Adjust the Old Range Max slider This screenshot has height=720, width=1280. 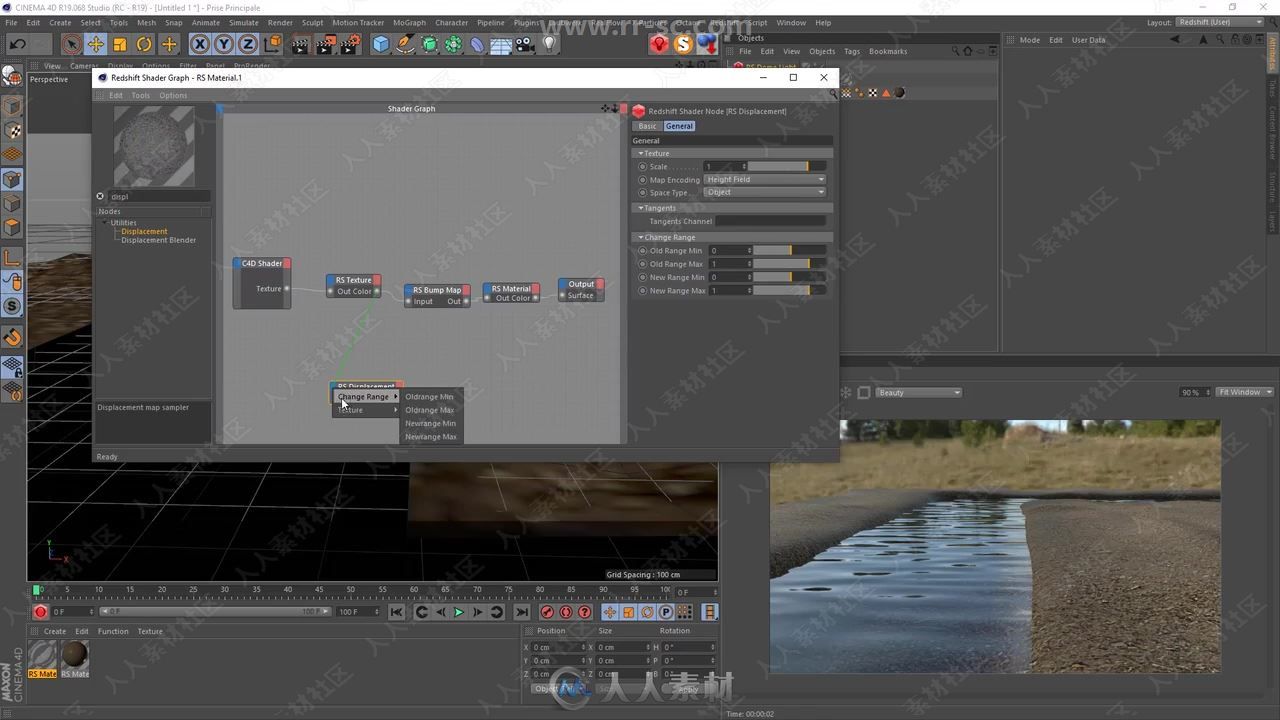pyautogui.click(x=790, y=264)
